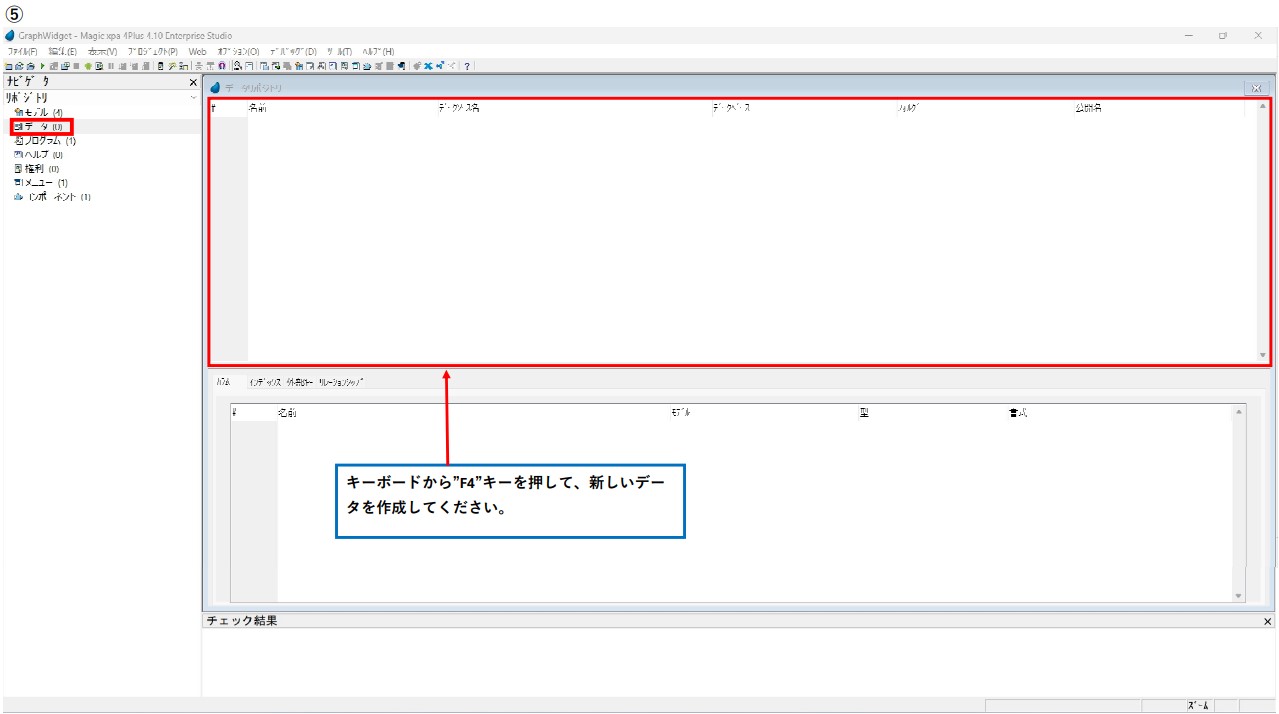Select the メニュー repository entry
The width and height of the screenshot is (1279, 714).
point(41,183)
